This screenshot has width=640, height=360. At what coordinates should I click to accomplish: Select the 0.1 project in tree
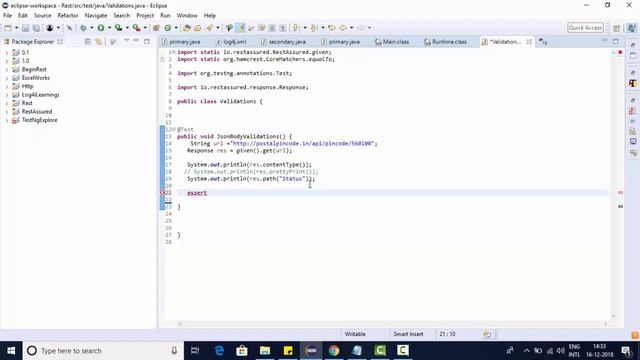pyautogui.click(x=25, y=52)
